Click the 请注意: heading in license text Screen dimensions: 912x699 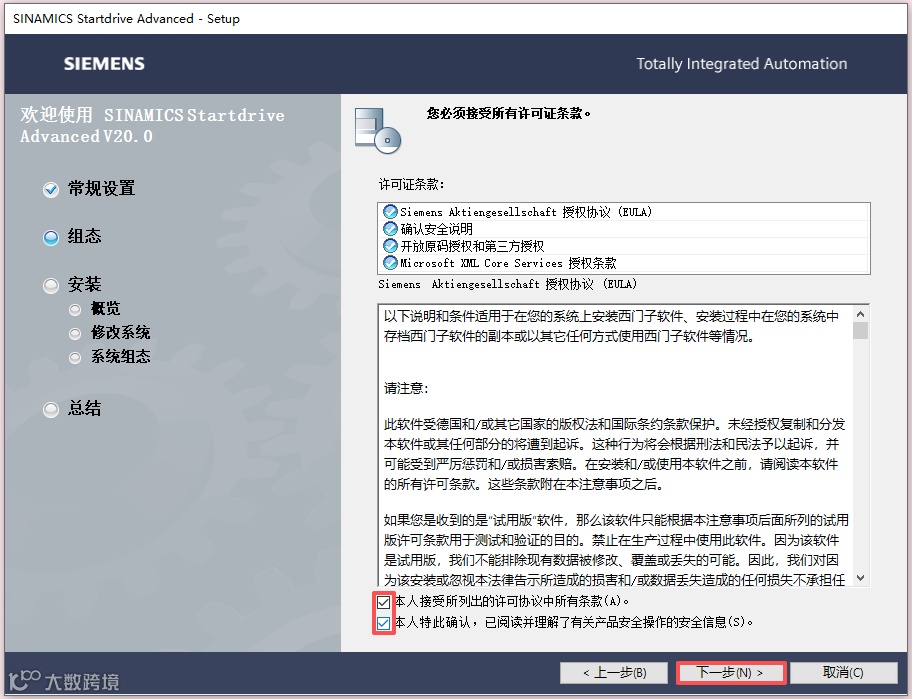pyautogui.click(x=406, y=388)
